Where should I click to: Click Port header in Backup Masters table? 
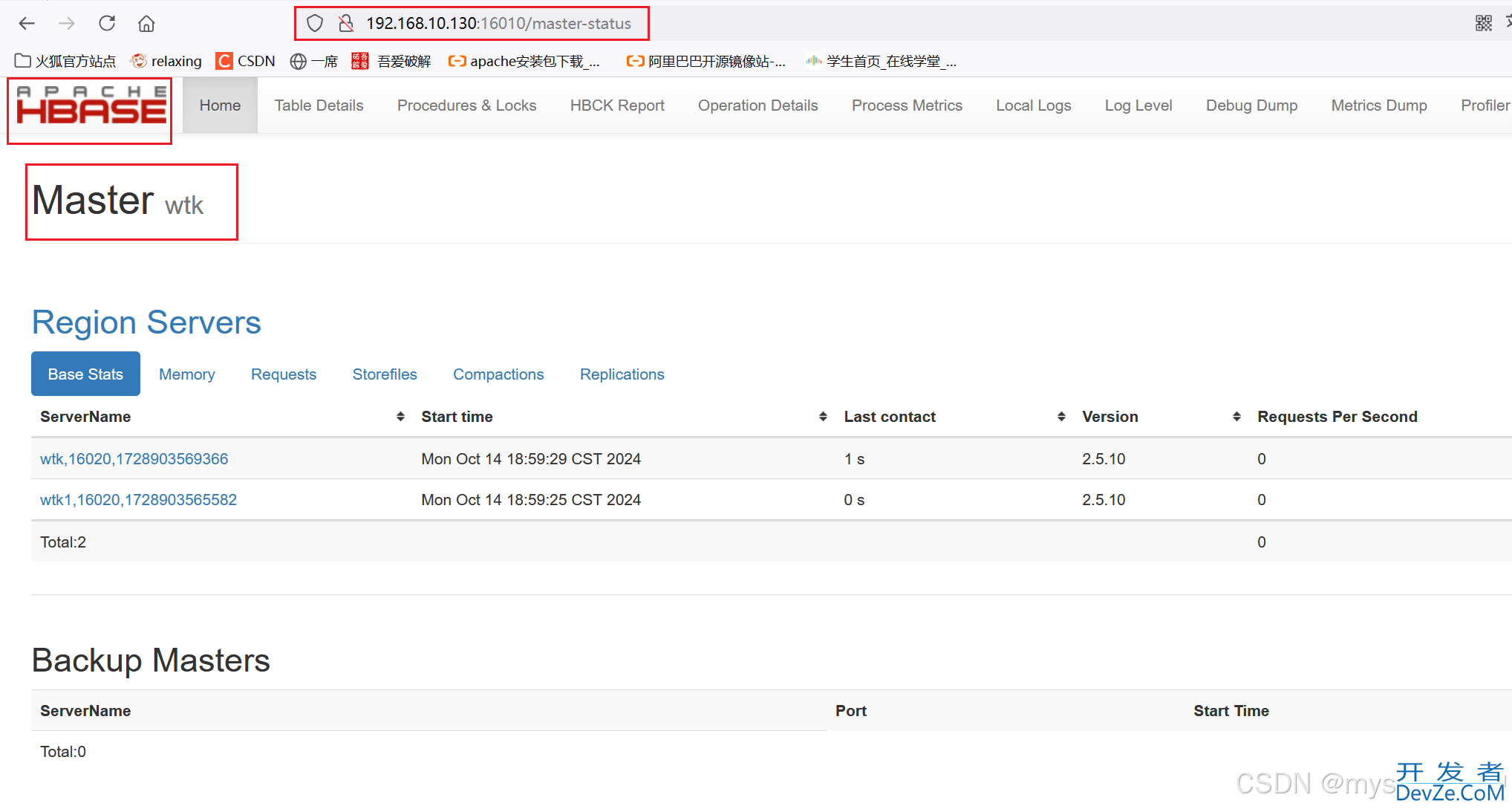(x=851, y=711)
